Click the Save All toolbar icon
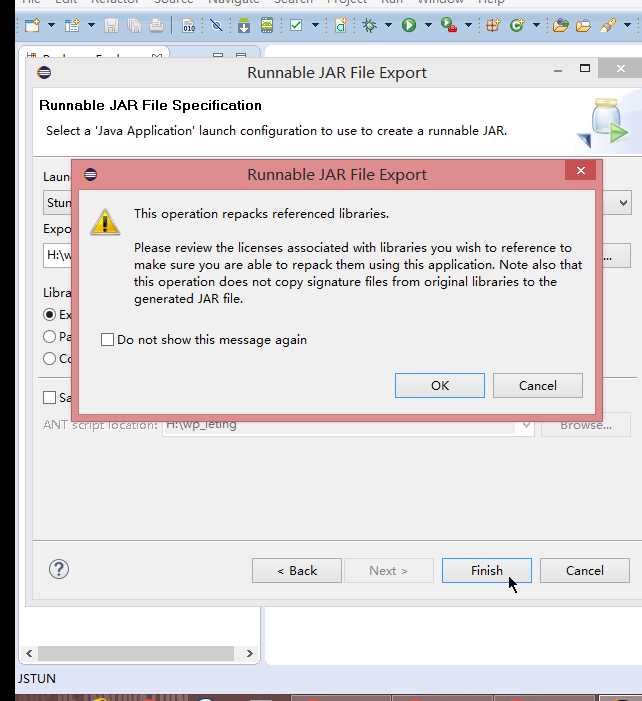 pyautogui.click(x=134, y=25)
